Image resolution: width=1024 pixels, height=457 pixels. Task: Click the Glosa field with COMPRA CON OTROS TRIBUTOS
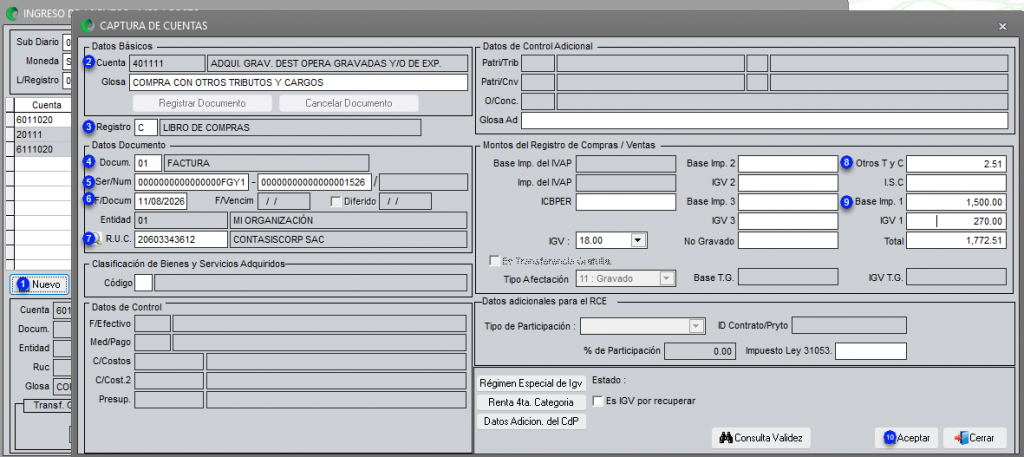point(298,83)
